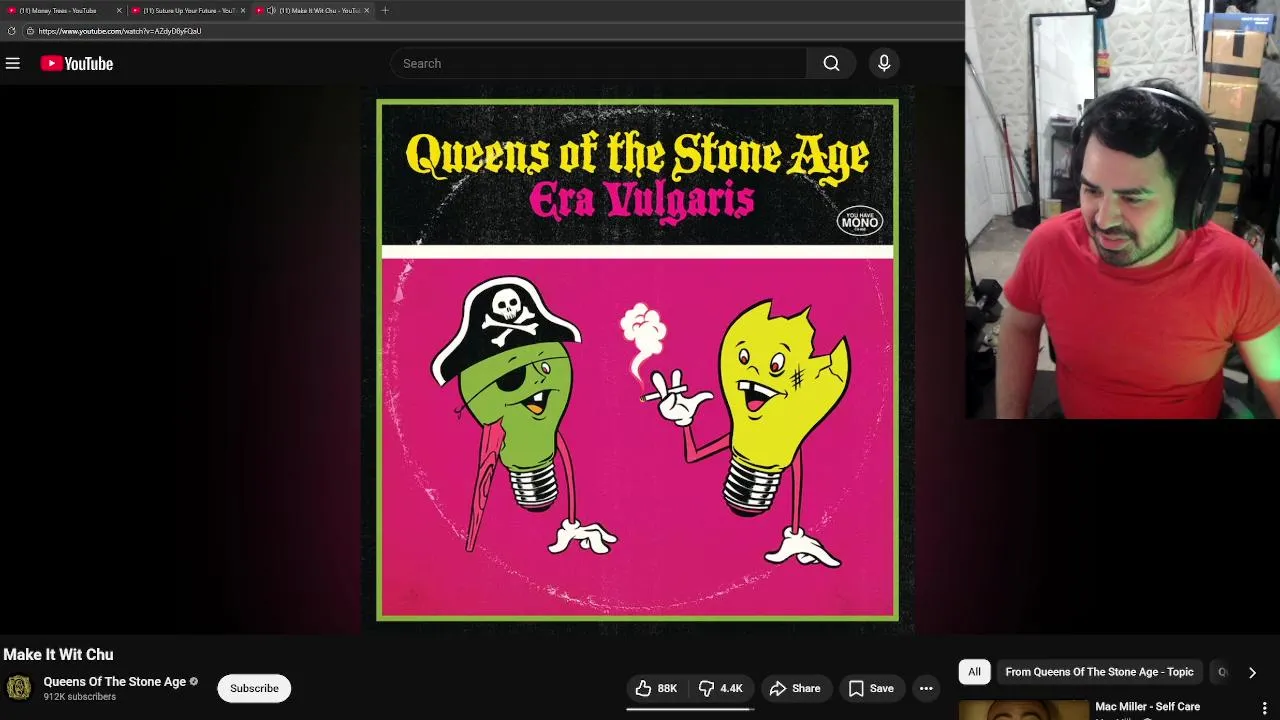Open options menu for Mac Miller video
Image resolution: width=1280 pixels, height=720 pixels.
pyautogui.click(x=1264, y=709)
